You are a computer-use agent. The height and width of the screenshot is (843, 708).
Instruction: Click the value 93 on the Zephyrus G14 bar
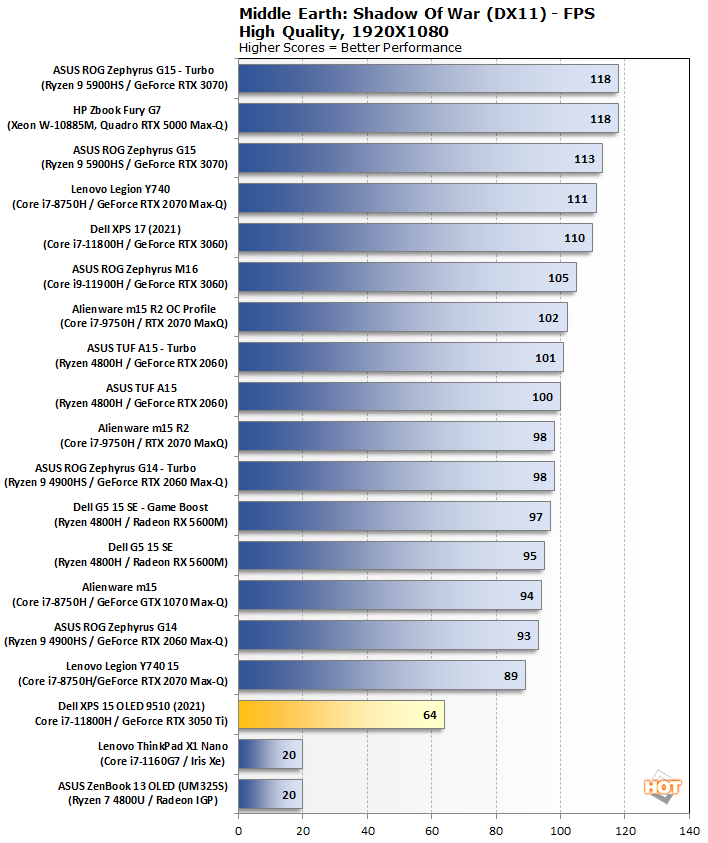pyautogui.click(x=524, y=636)
